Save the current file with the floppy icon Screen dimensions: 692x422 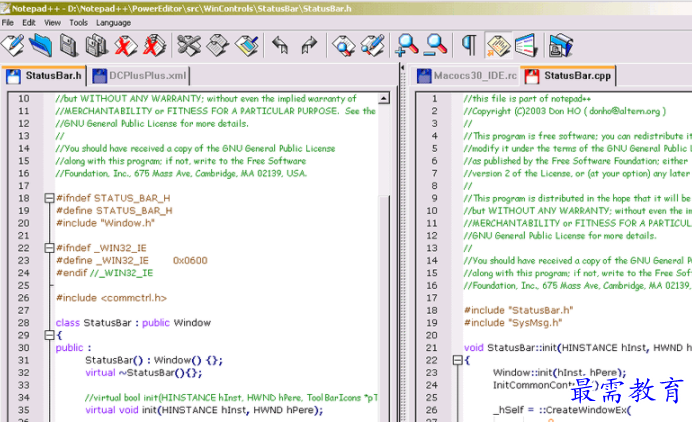point(69,45)
